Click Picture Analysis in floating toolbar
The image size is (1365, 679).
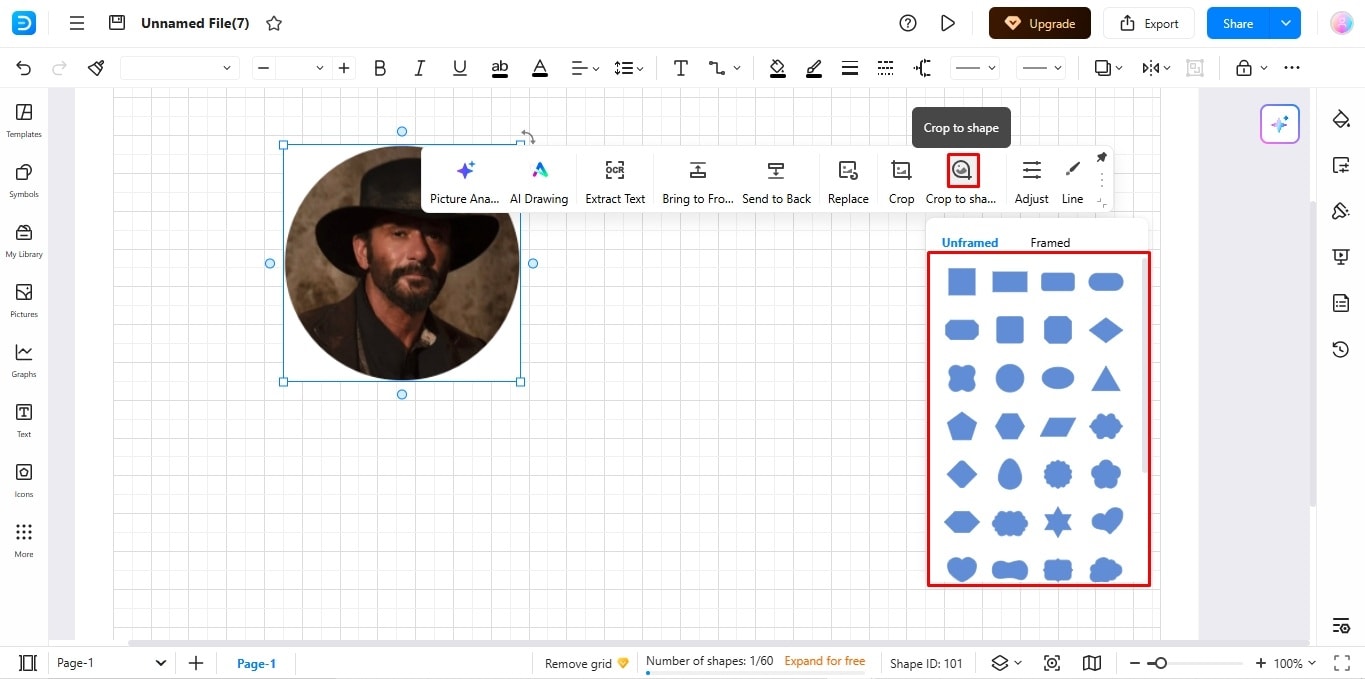click(x=464, y=181)
